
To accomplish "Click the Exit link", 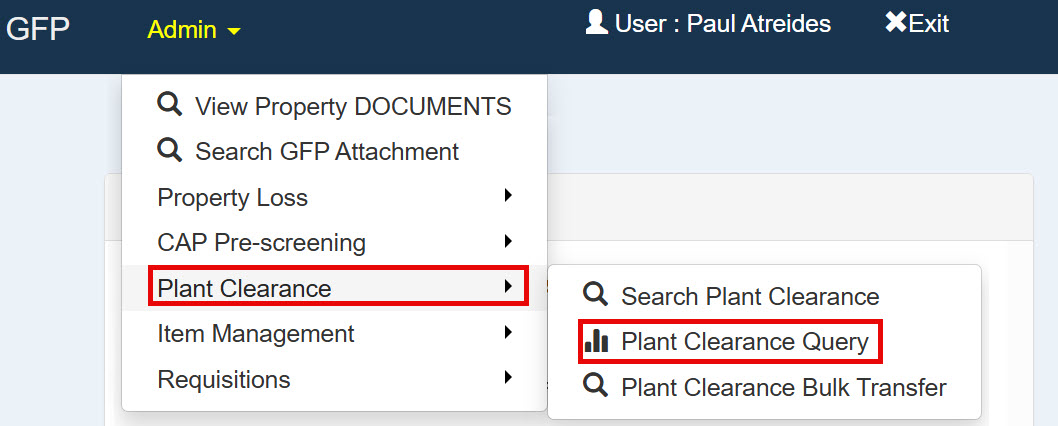I will coord(928,23).
